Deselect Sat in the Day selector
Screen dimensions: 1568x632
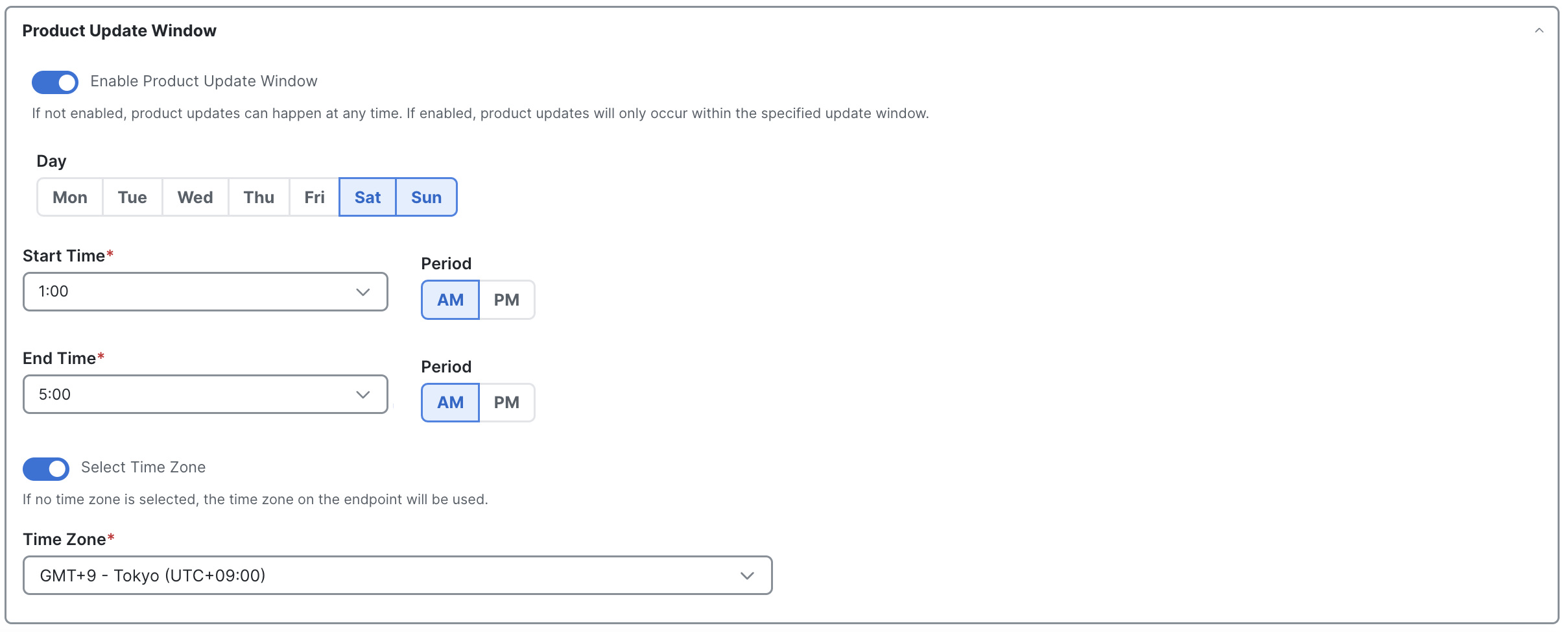pos(368,197)
